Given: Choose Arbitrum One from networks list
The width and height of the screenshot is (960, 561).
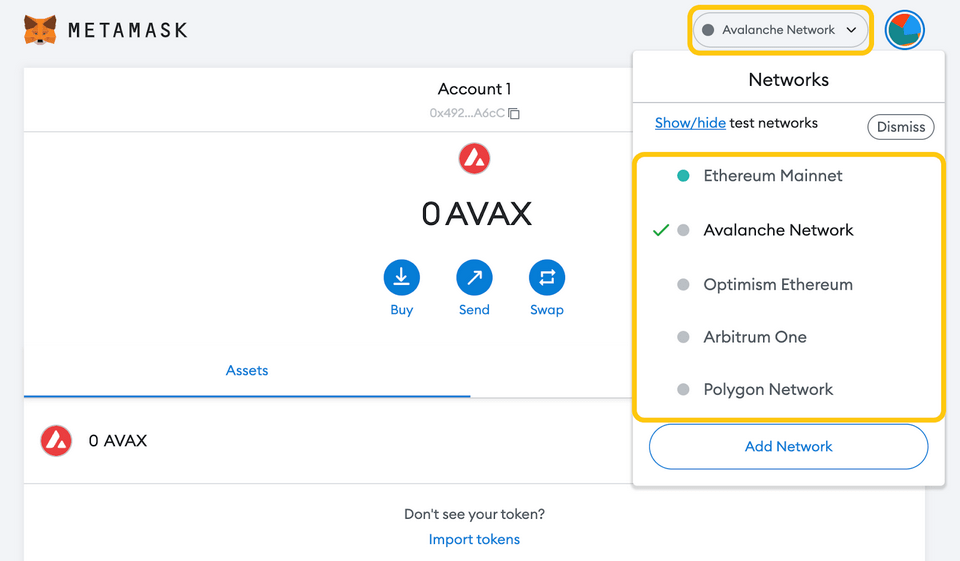Looking at the screenshot, I should tap(754, 337).
